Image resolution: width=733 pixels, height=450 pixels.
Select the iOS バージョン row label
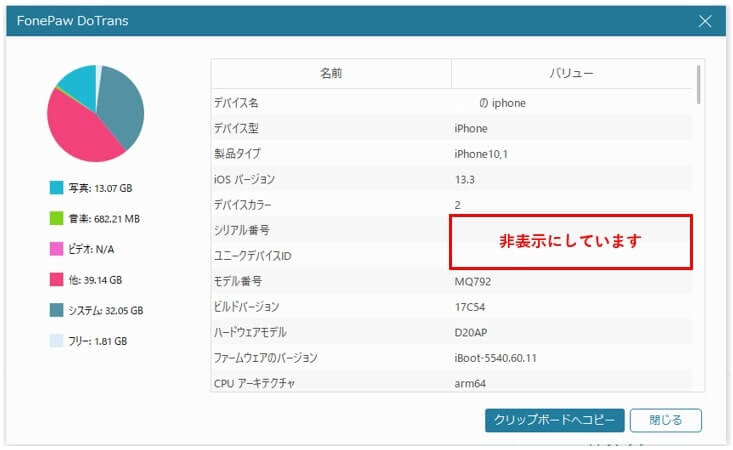point(244,179)
